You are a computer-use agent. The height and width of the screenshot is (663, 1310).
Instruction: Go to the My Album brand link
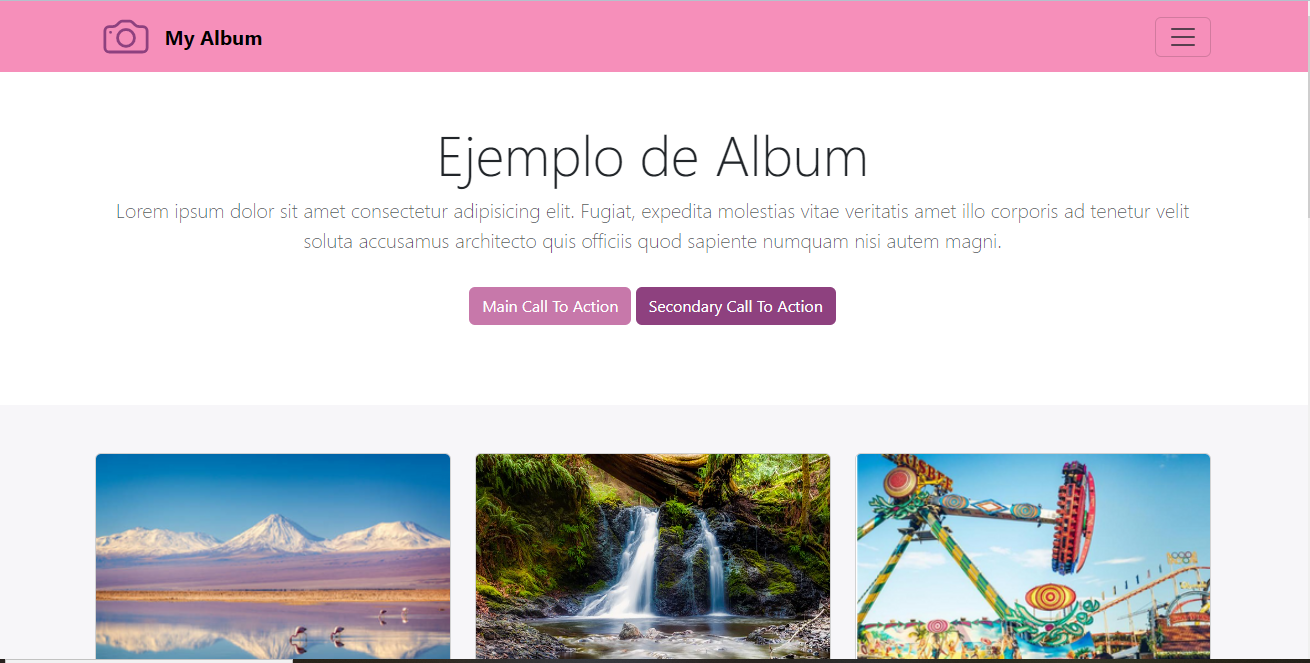point(183,38)
